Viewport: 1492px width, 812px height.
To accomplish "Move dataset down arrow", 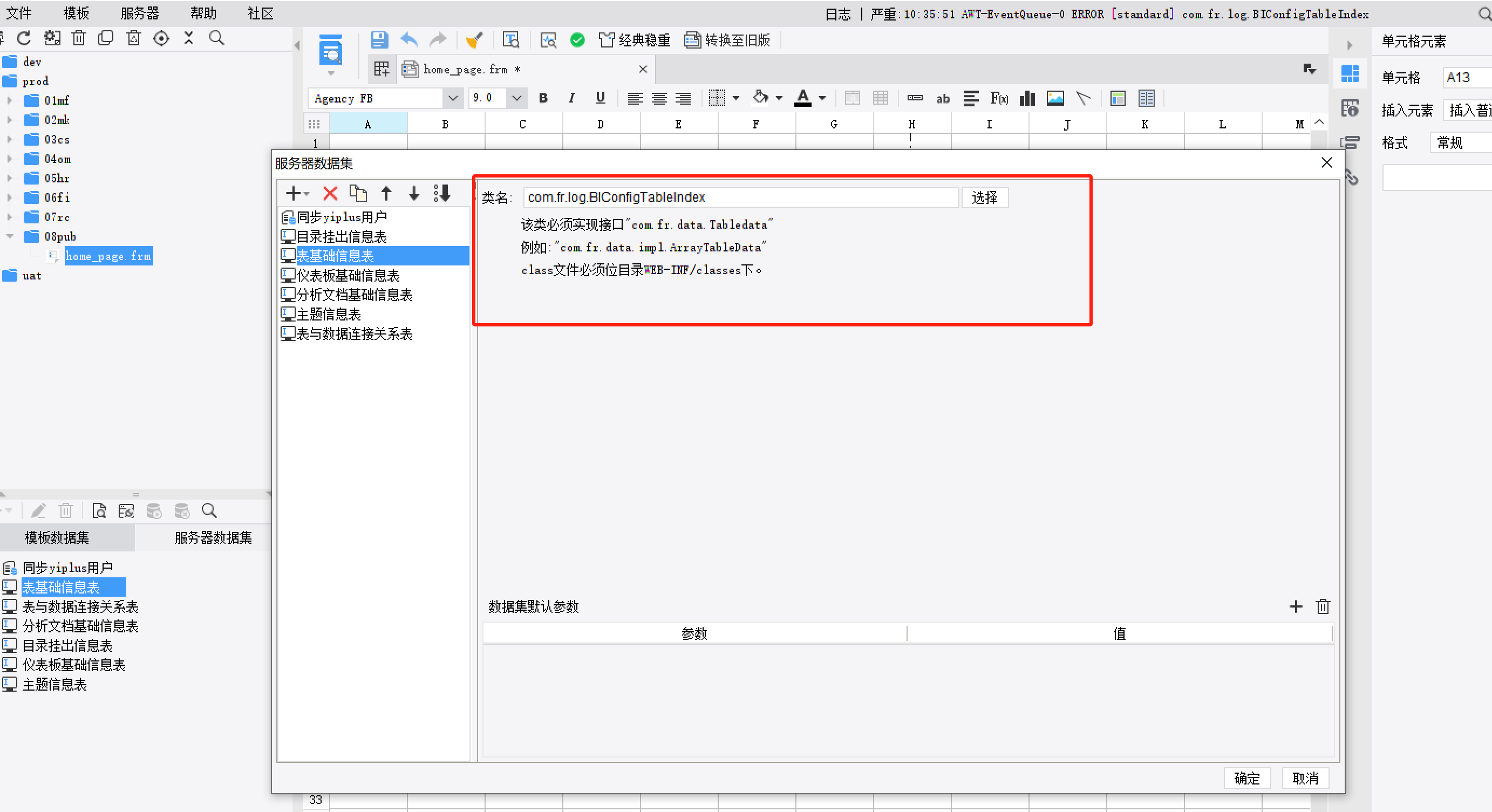I will coord(414,193).
